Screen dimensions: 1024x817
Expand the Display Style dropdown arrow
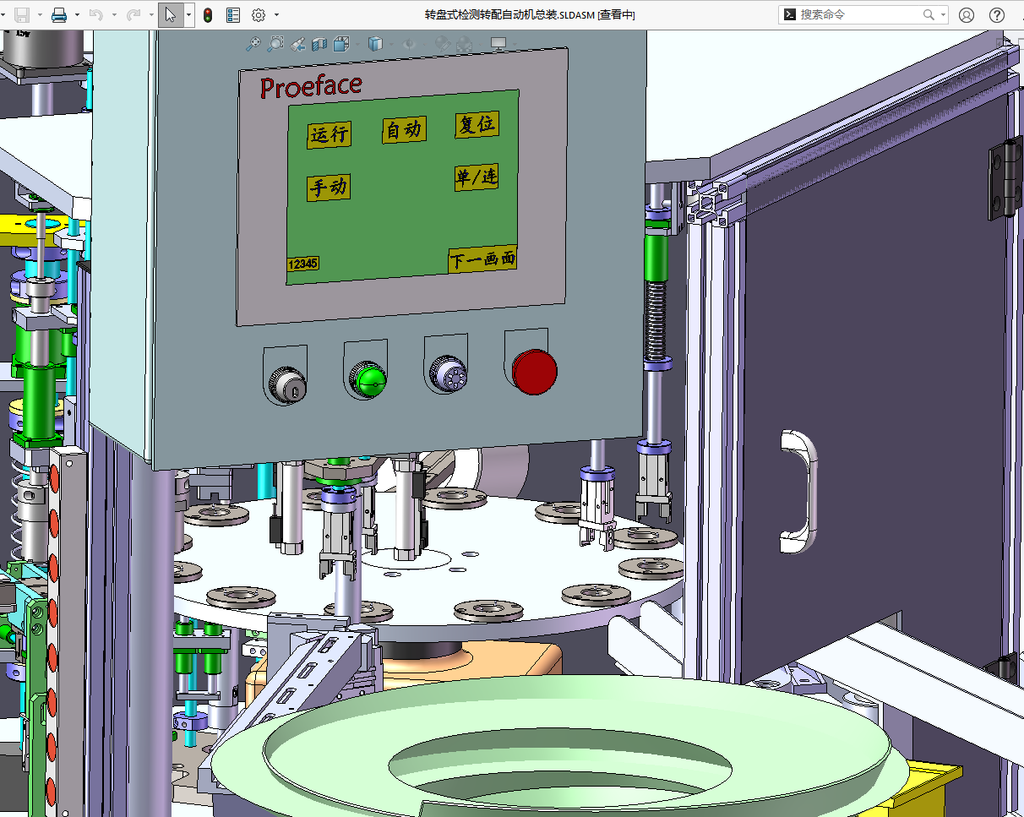pyautogui.click(x=391, y=44)
